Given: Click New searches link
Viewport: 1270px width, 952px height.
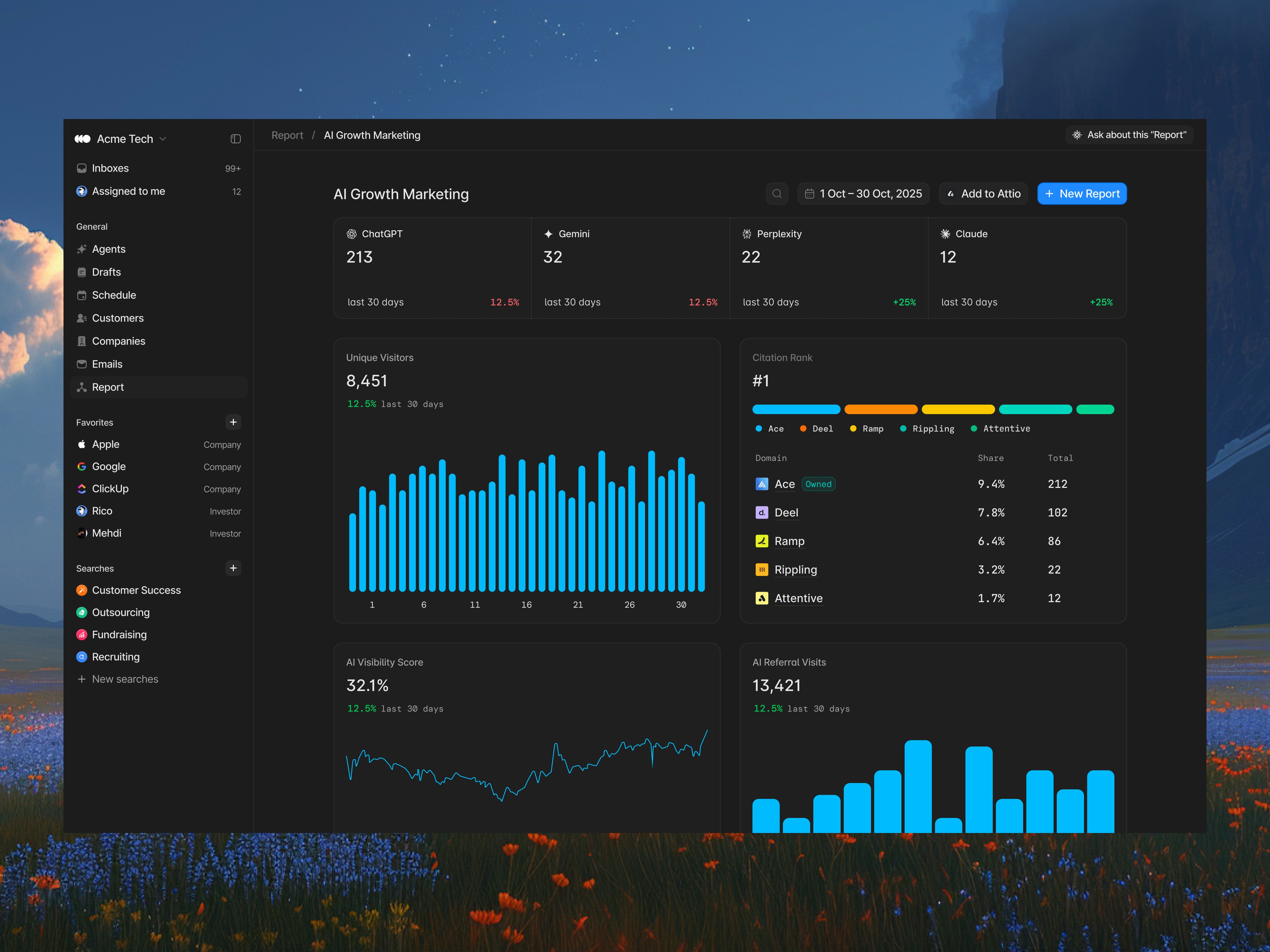Looking at the screenshot, I should tap(118, 679).
